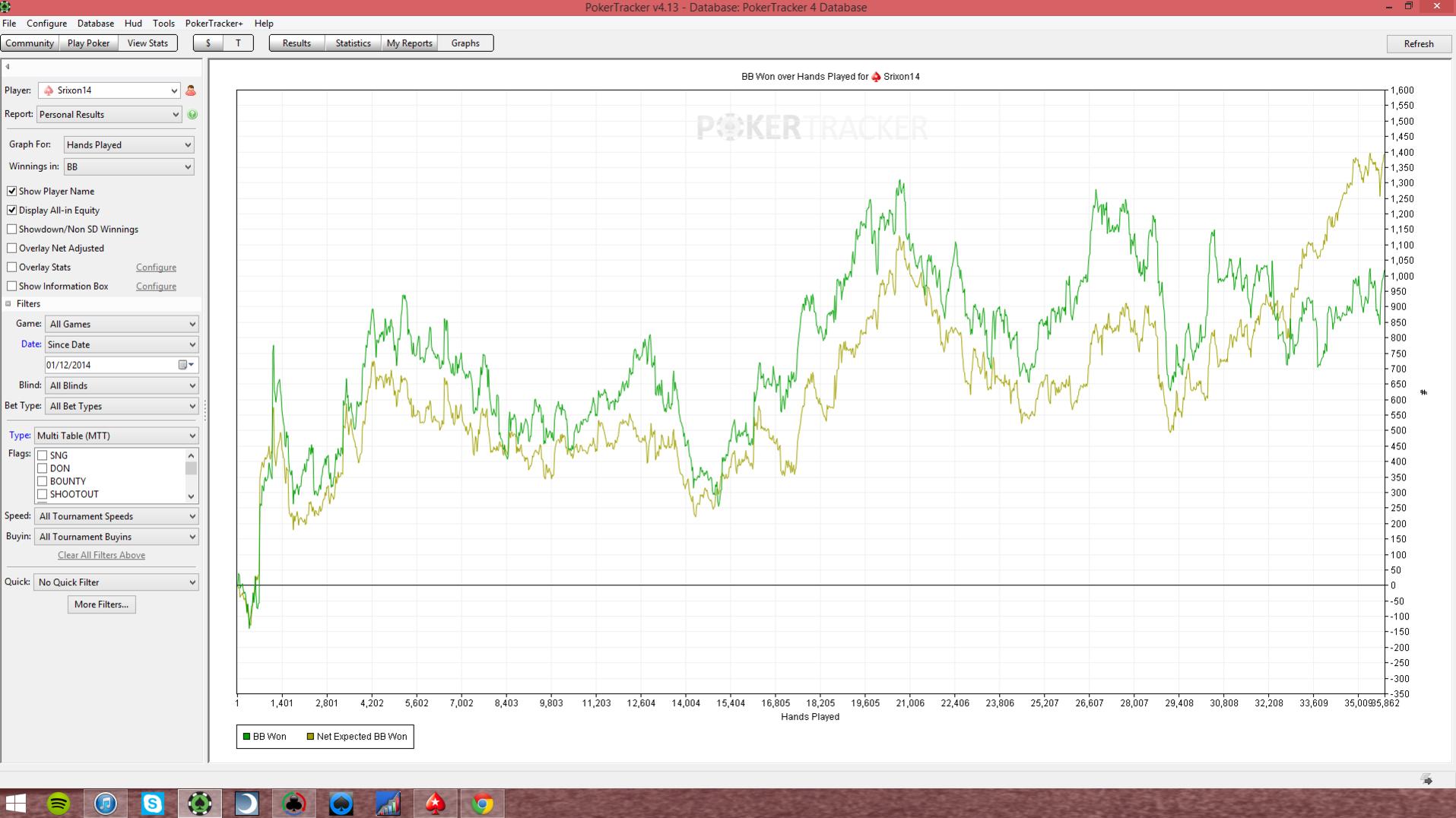Enable Showdown/Non SD Winnings
The image size is (1456, 818).
12,230
